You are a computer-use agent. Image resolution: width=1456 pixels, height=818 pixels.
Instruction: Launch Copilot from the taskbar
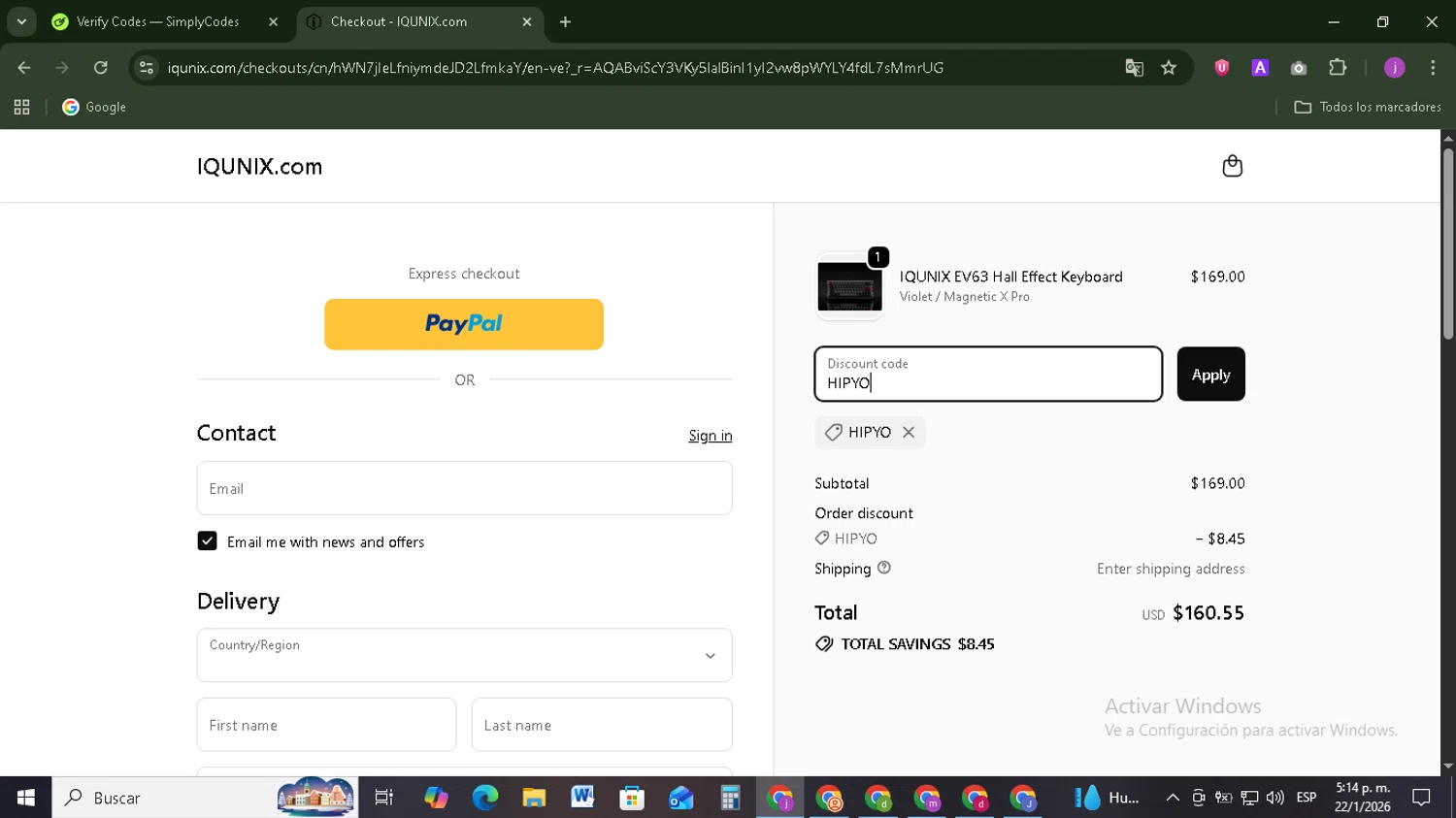tap(436, 798)
